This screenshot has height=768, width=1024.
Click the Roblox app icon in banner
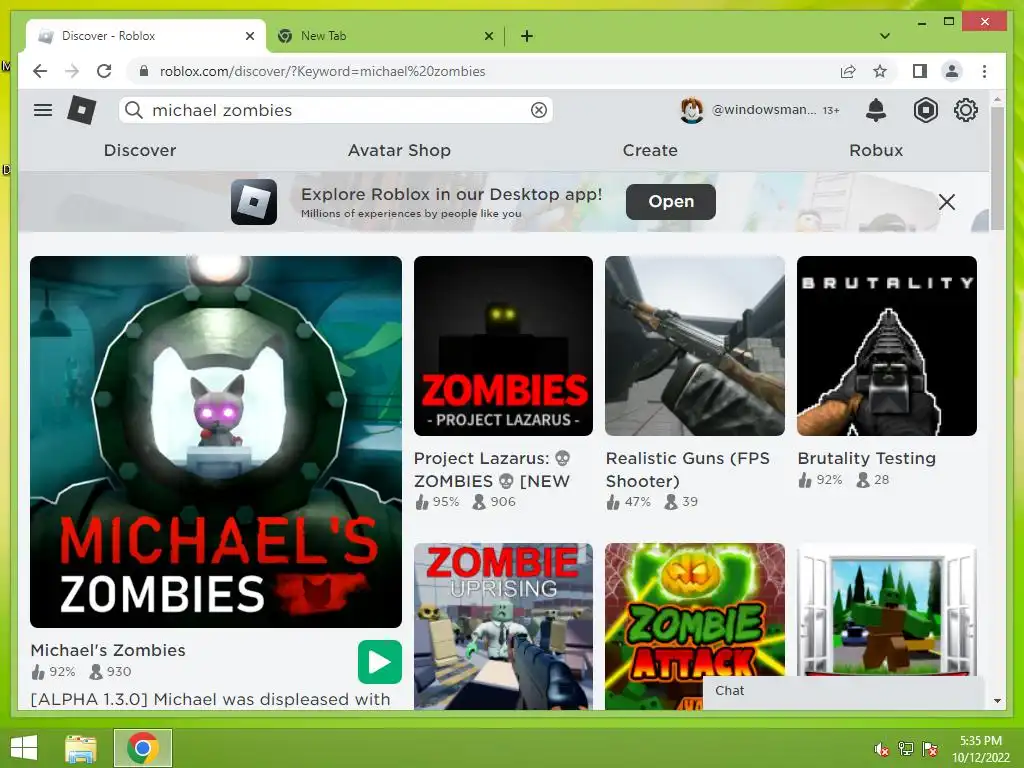254,202
